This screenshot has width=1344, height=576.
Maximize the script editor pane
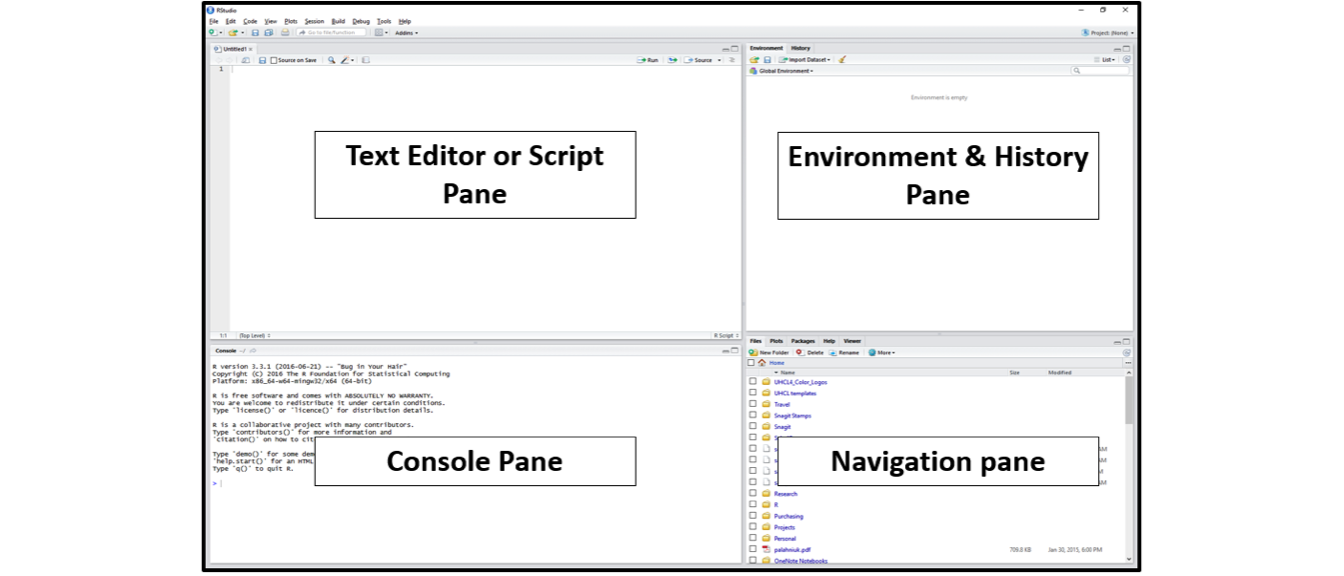click(735, 48)
